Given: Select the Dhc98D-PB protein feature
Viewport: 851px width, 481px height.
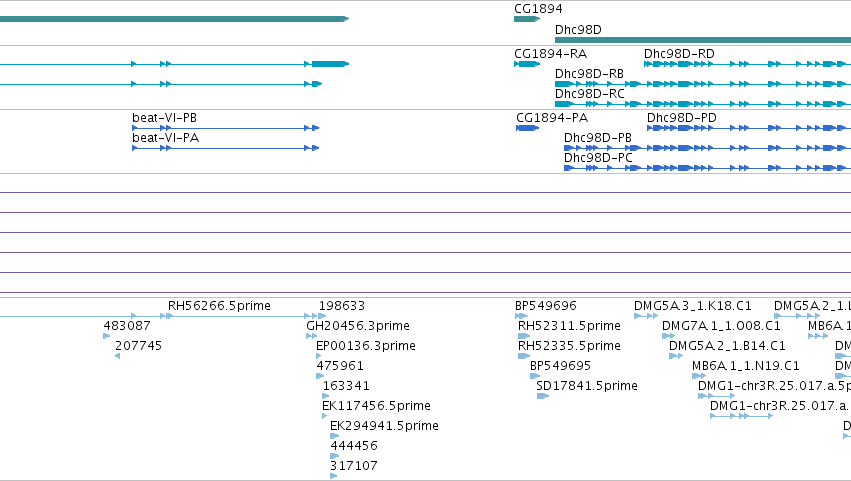Looking at the screenshot, I should [707, 148].
